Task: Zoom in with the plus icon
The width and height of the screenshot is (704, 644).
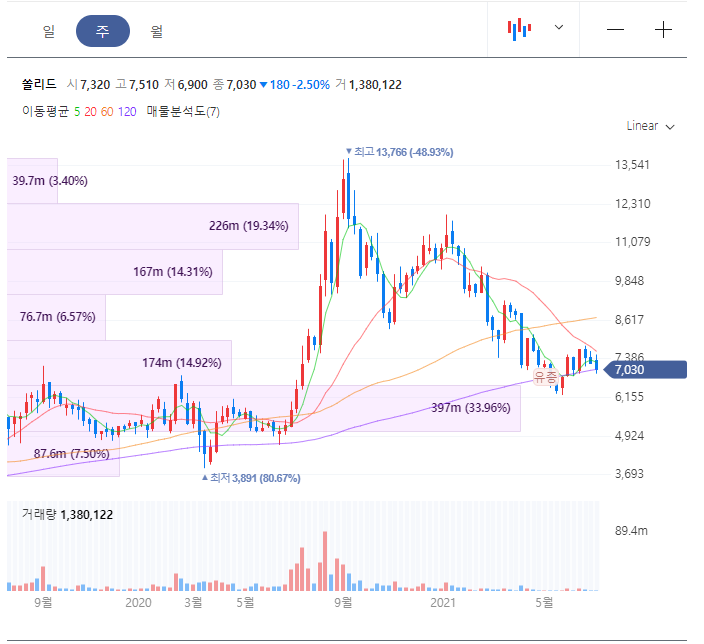Action: click(x=663, y=30)
